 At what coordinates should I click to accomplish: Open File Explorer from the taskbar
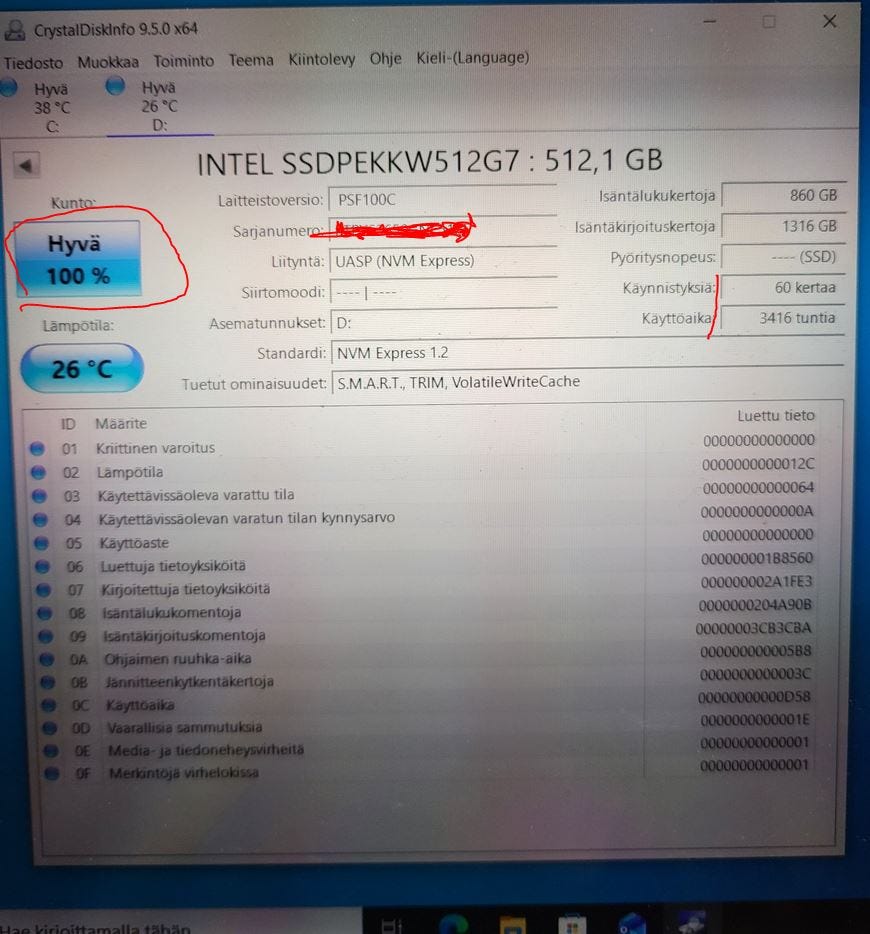pyautogui.click(x=513, y=924)
